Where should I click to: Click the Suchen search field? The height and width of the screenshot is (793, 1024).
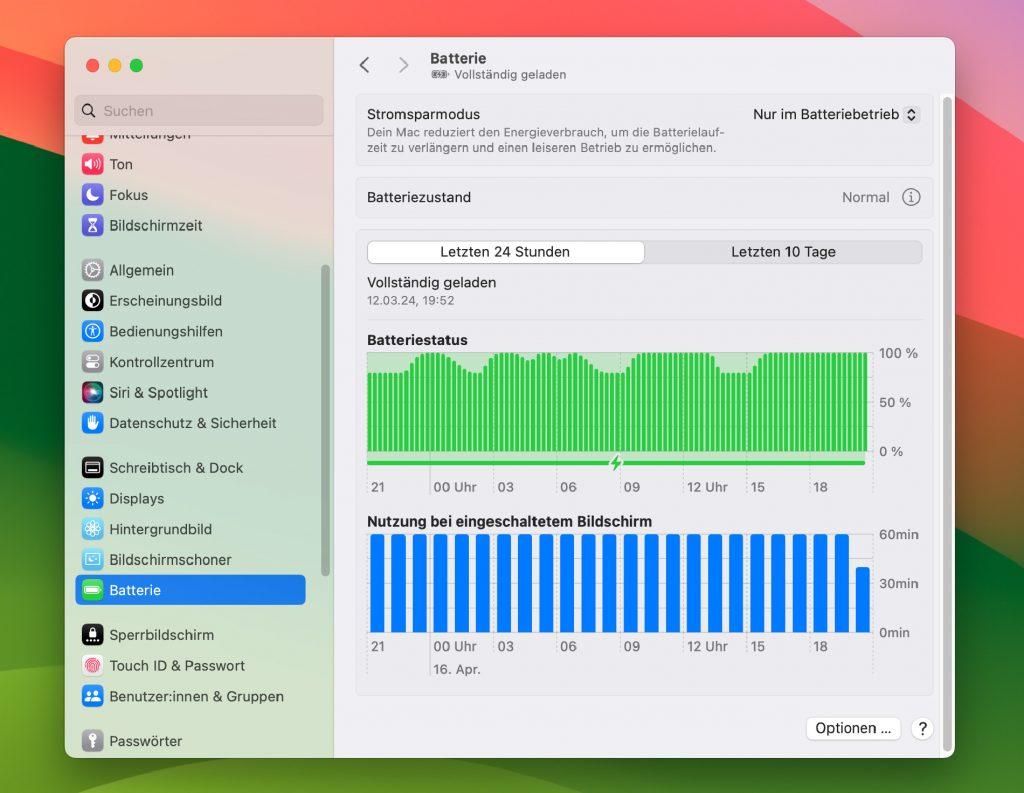click(x=199, y=111)
